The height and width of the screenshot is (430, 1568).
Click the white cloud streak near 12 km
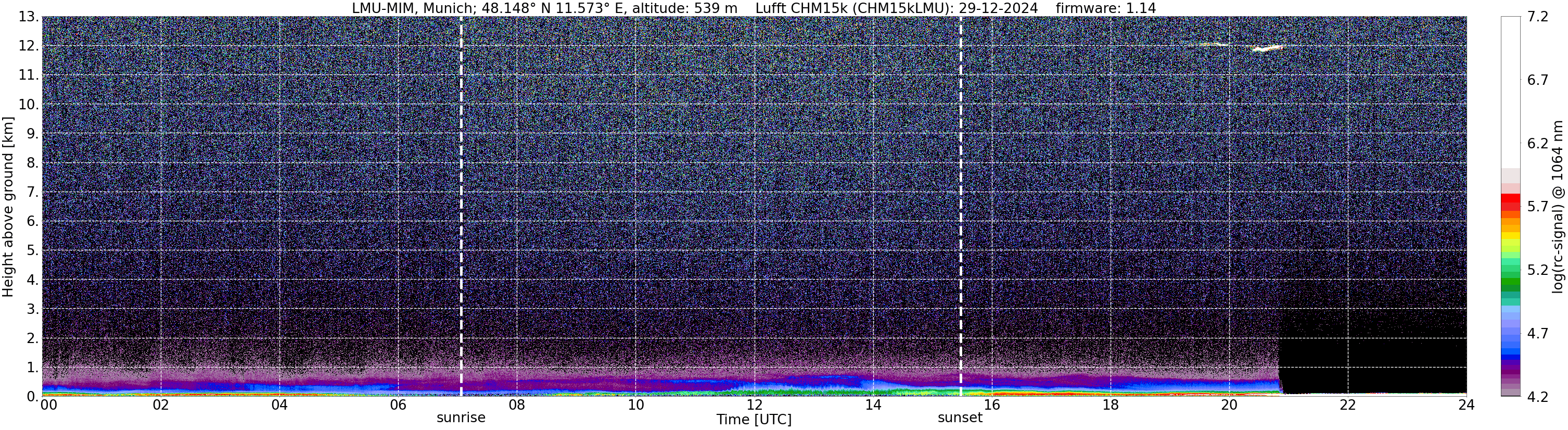1267,48
